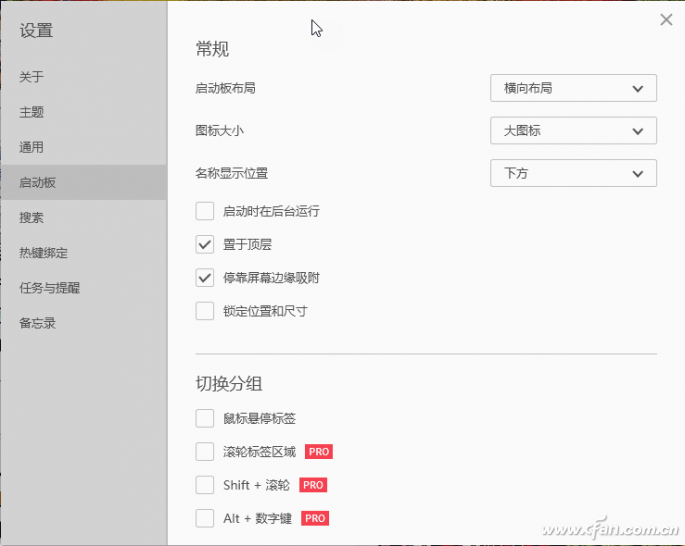The width and height of the screenshot is (685, 546).
Task: Click the 切换分组 section heading
Action: 229,384
